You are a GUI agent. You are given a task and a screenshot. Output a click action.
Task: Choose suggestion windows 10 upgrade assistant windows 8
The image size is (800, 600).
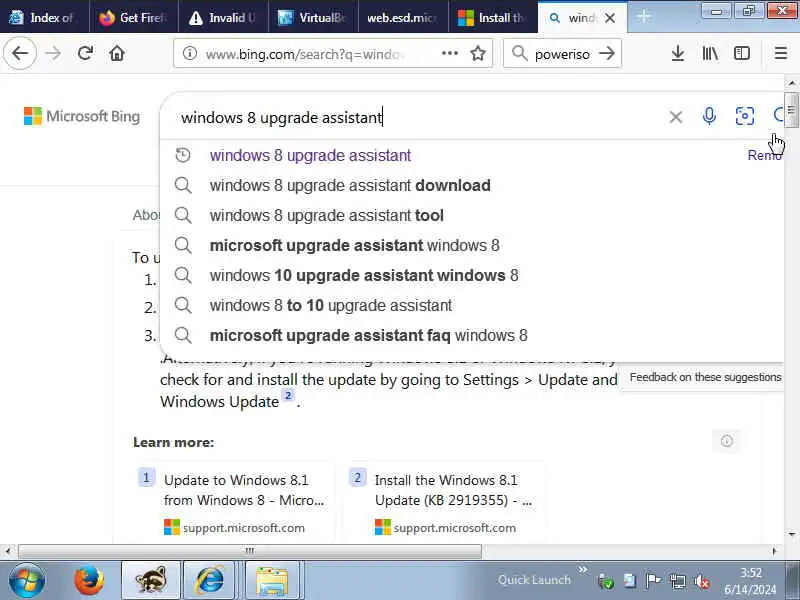(x=364, y=276)
